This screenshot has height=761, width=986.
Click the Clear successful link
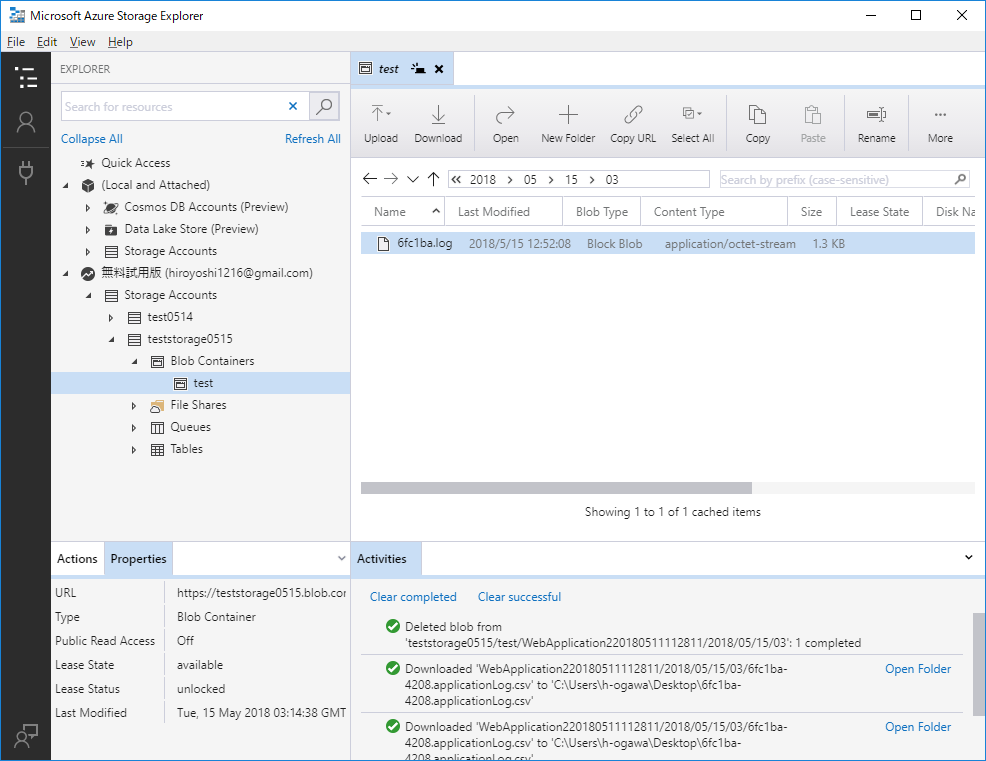(x=519, y=597)
